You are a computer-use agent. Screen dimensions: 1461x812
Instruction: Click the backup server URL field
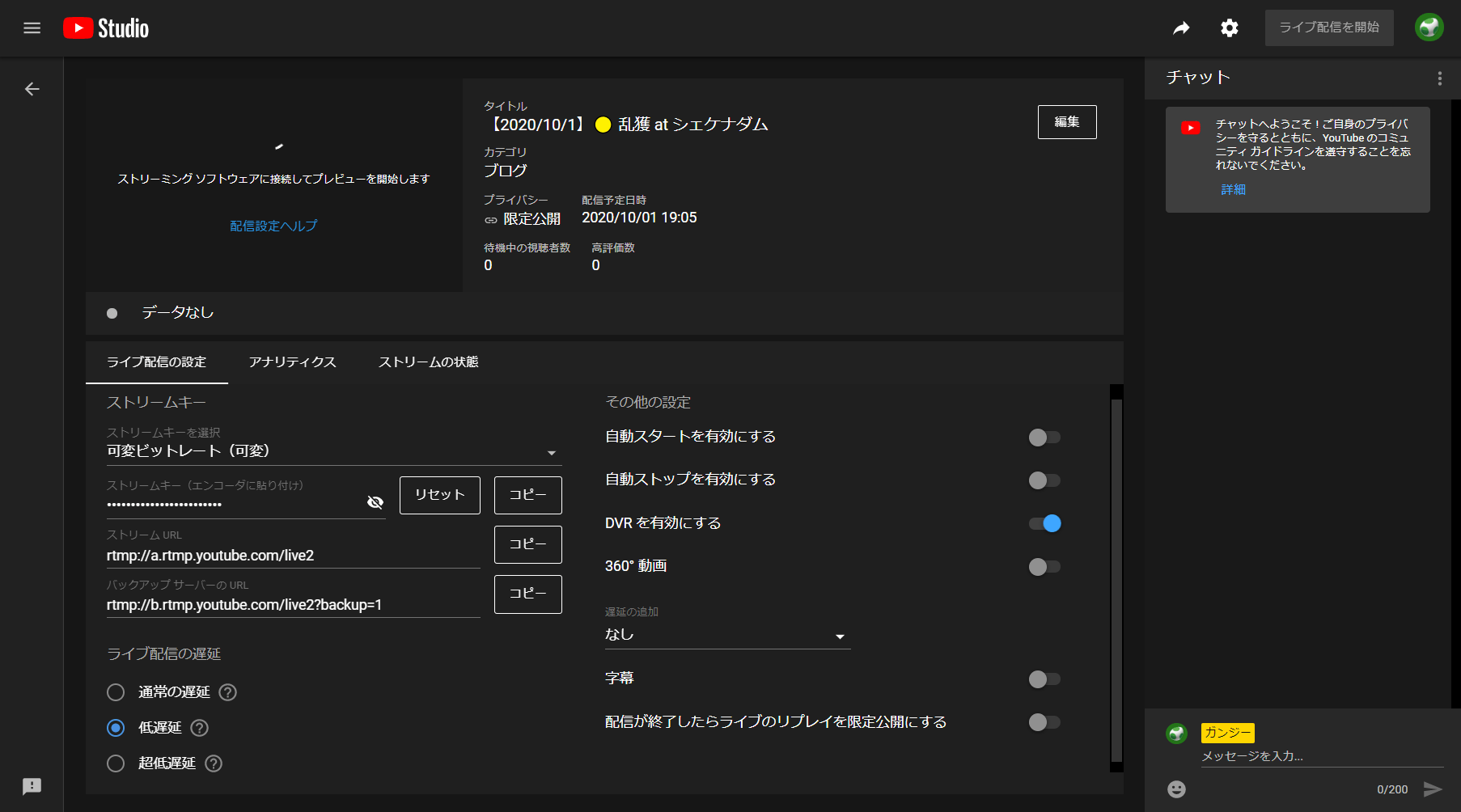[294, 605]
